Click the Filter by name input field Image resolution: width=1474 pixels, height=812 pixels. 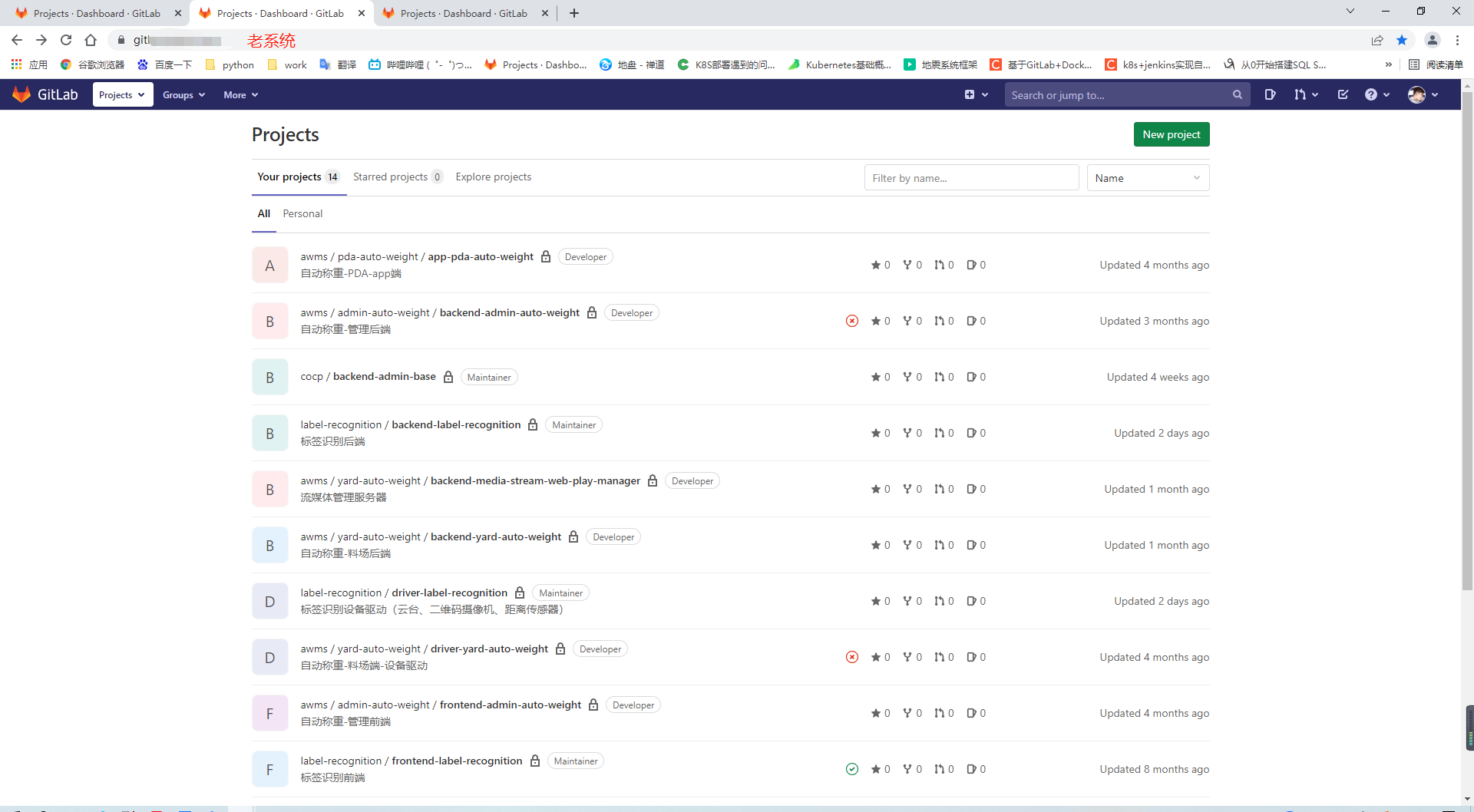click(x=971, y=177)
